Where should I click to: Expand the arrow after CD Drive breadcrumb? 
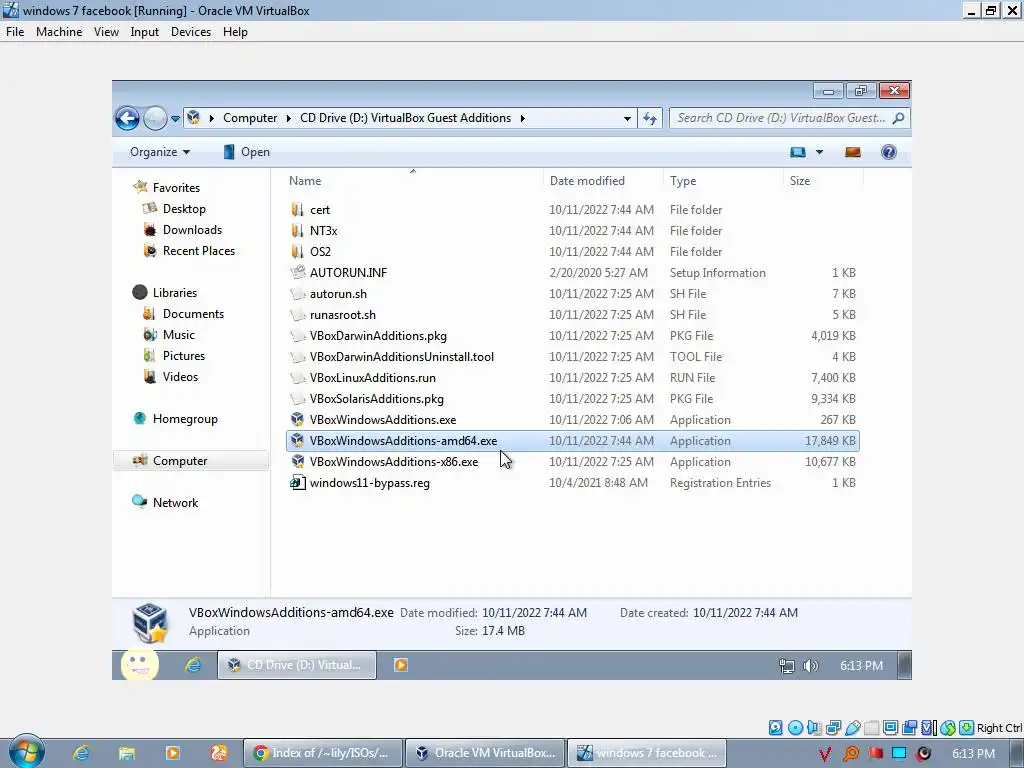[522, 118]
